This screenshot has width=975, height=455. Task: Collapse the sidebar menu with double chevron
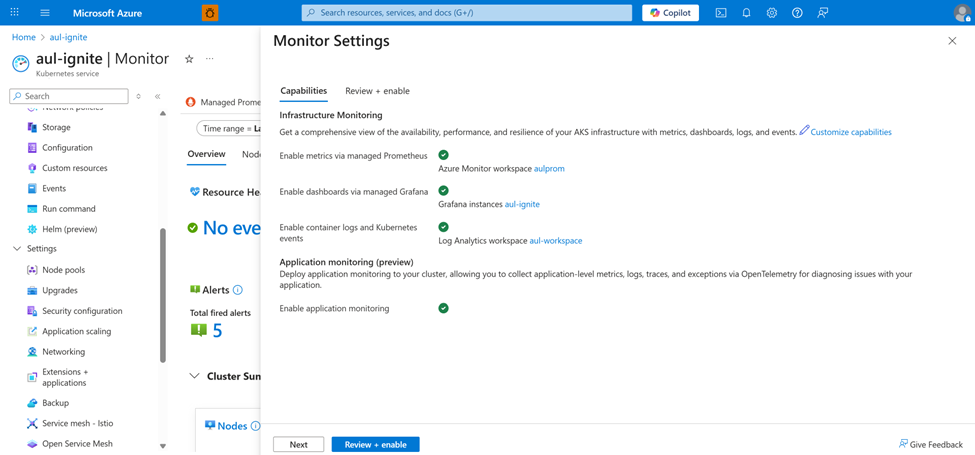coord(158,96)
